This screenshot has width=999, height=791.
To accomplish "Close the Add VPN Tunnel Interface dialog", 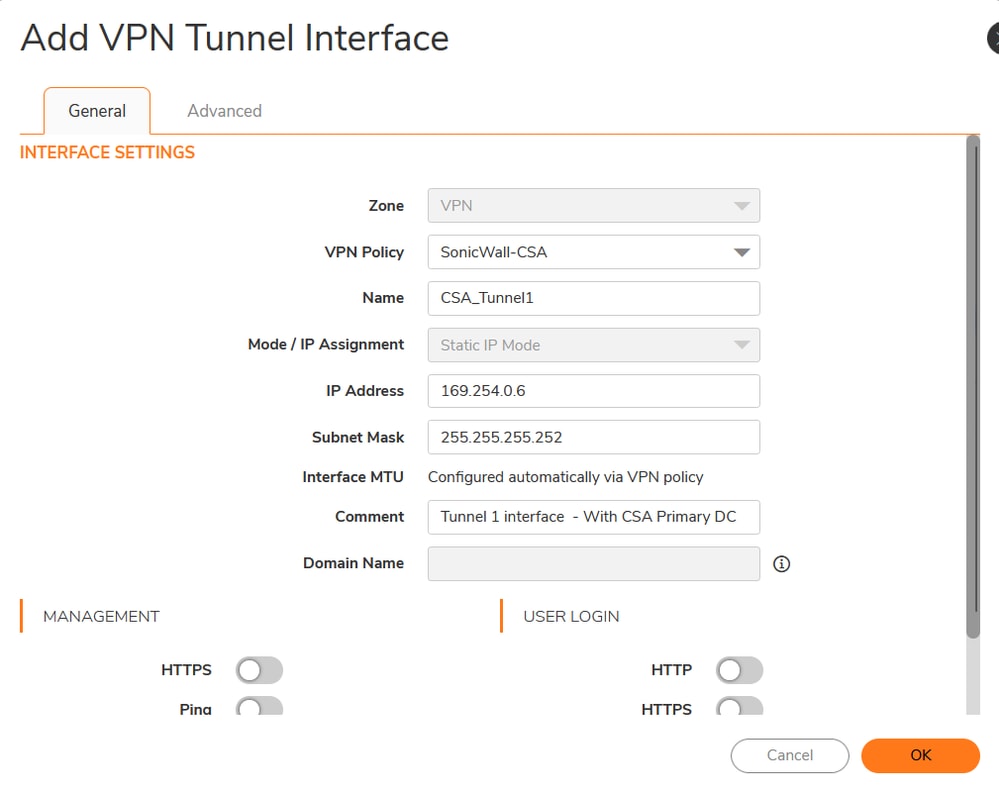I will (993, 38).
